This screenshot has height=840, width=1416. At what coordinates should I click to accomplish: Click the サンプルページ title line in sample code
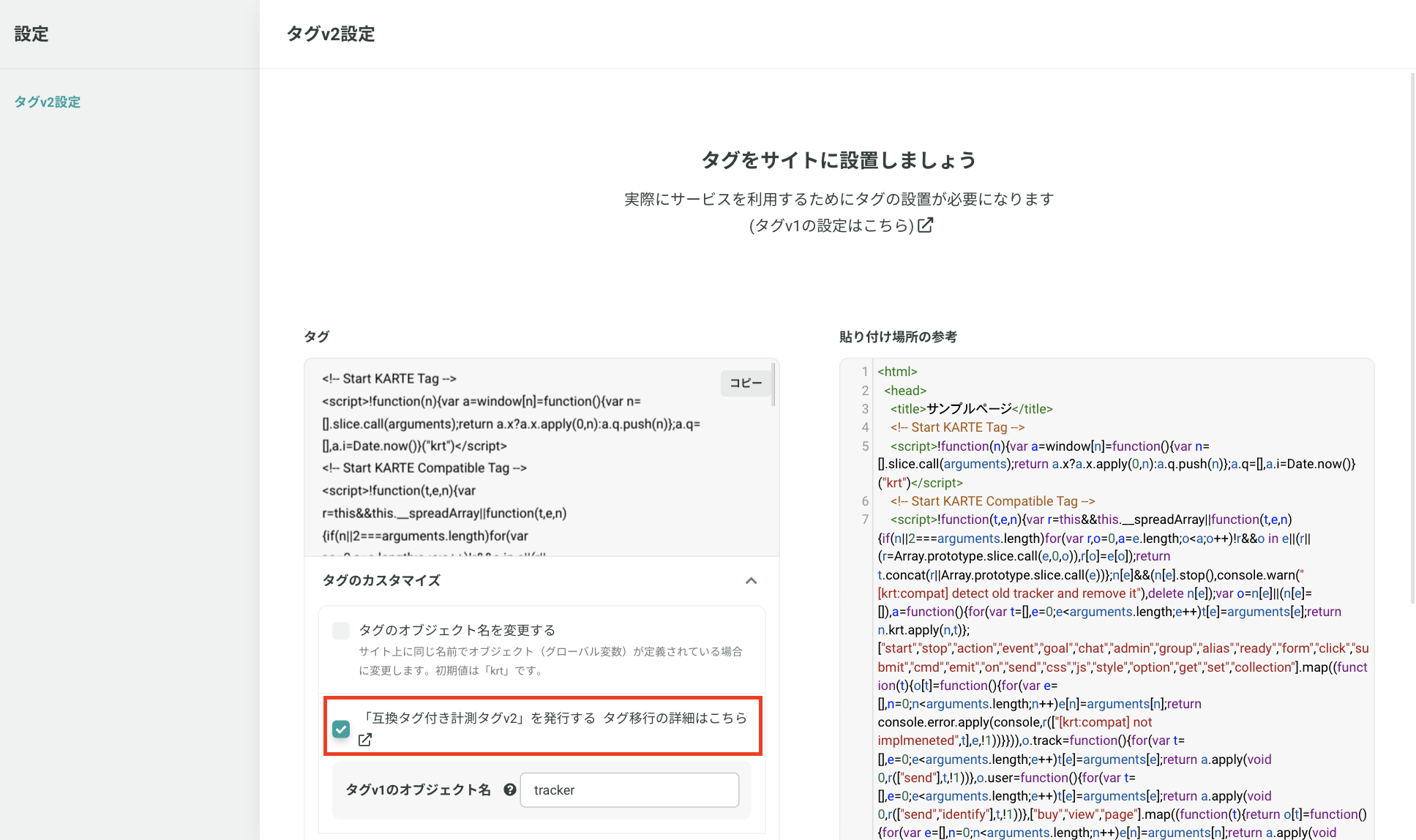(972, 409)
